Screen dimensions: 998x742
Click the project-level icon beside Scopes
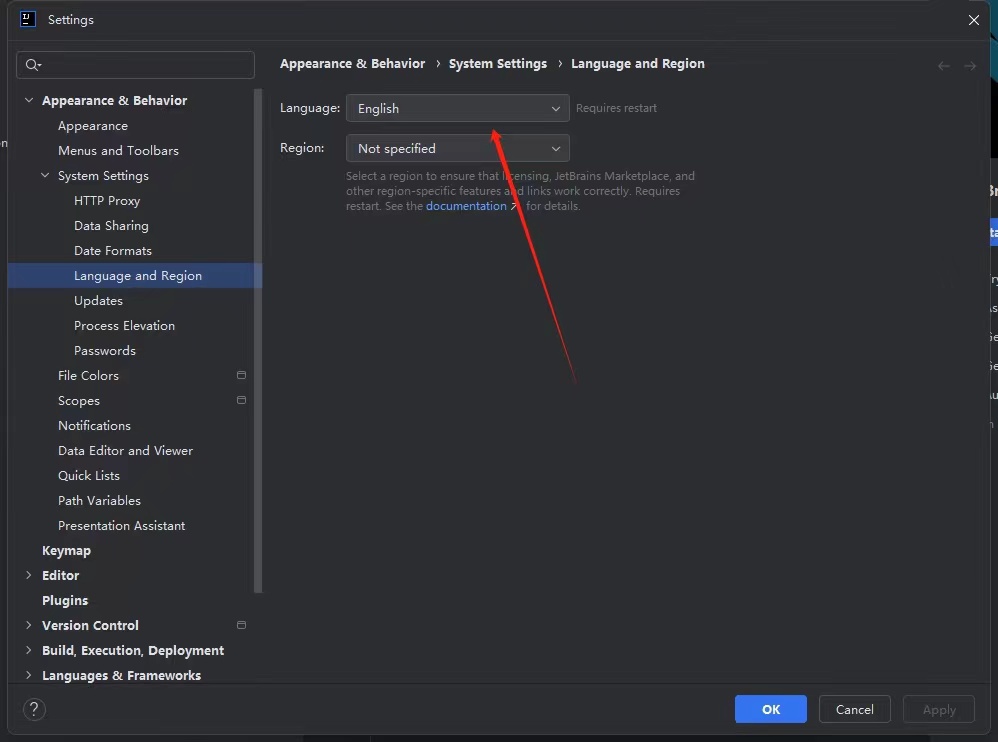pos(241,400)
